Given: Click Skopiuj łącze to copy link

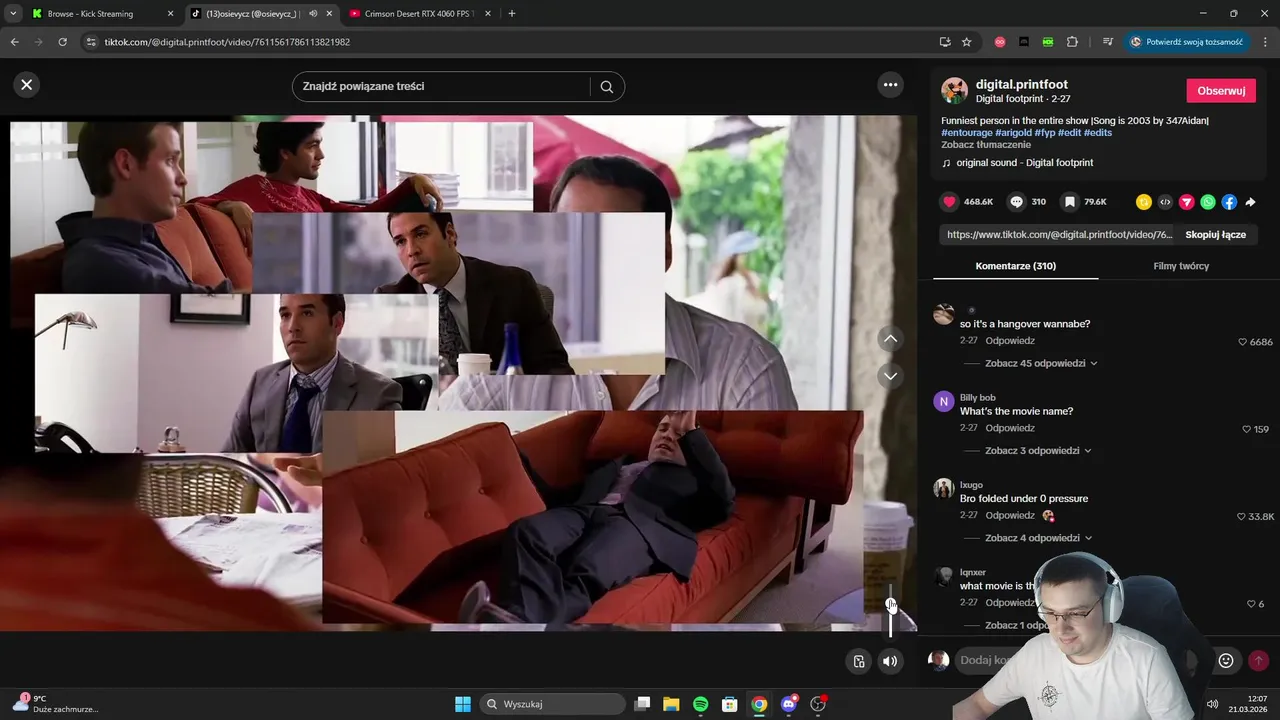Looking at the screenshot, I should tap(1215, 235).
